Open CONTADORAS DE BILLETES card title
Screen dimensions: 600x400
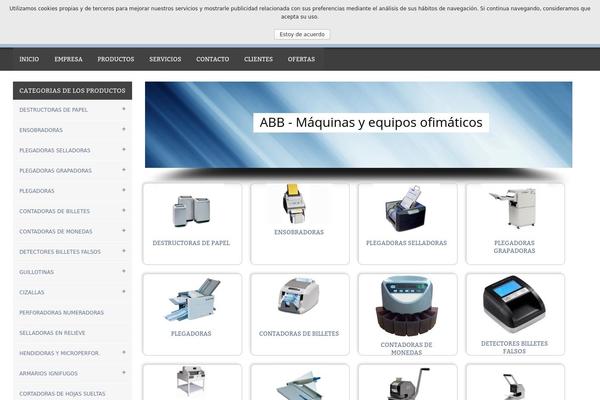click(x=299, y=334)
